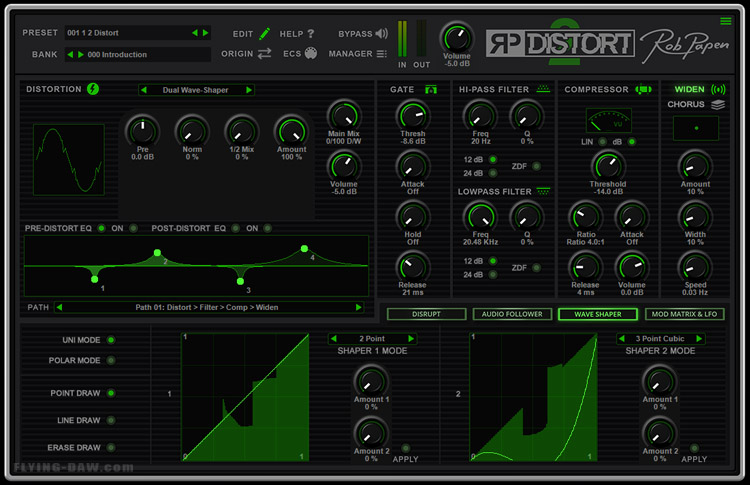This screenshot has width=750, height=485.
Task: Click Apply for Shaper 2
Action: 694,448
